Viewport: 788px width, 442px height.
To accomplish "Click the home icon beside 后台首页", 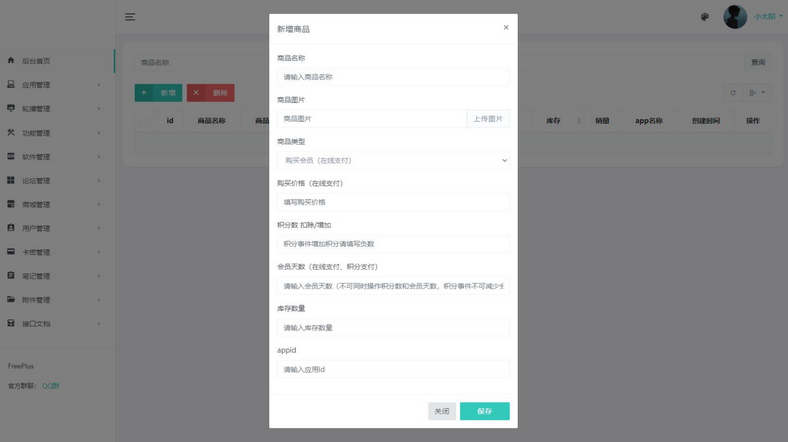I will (11, 60).
